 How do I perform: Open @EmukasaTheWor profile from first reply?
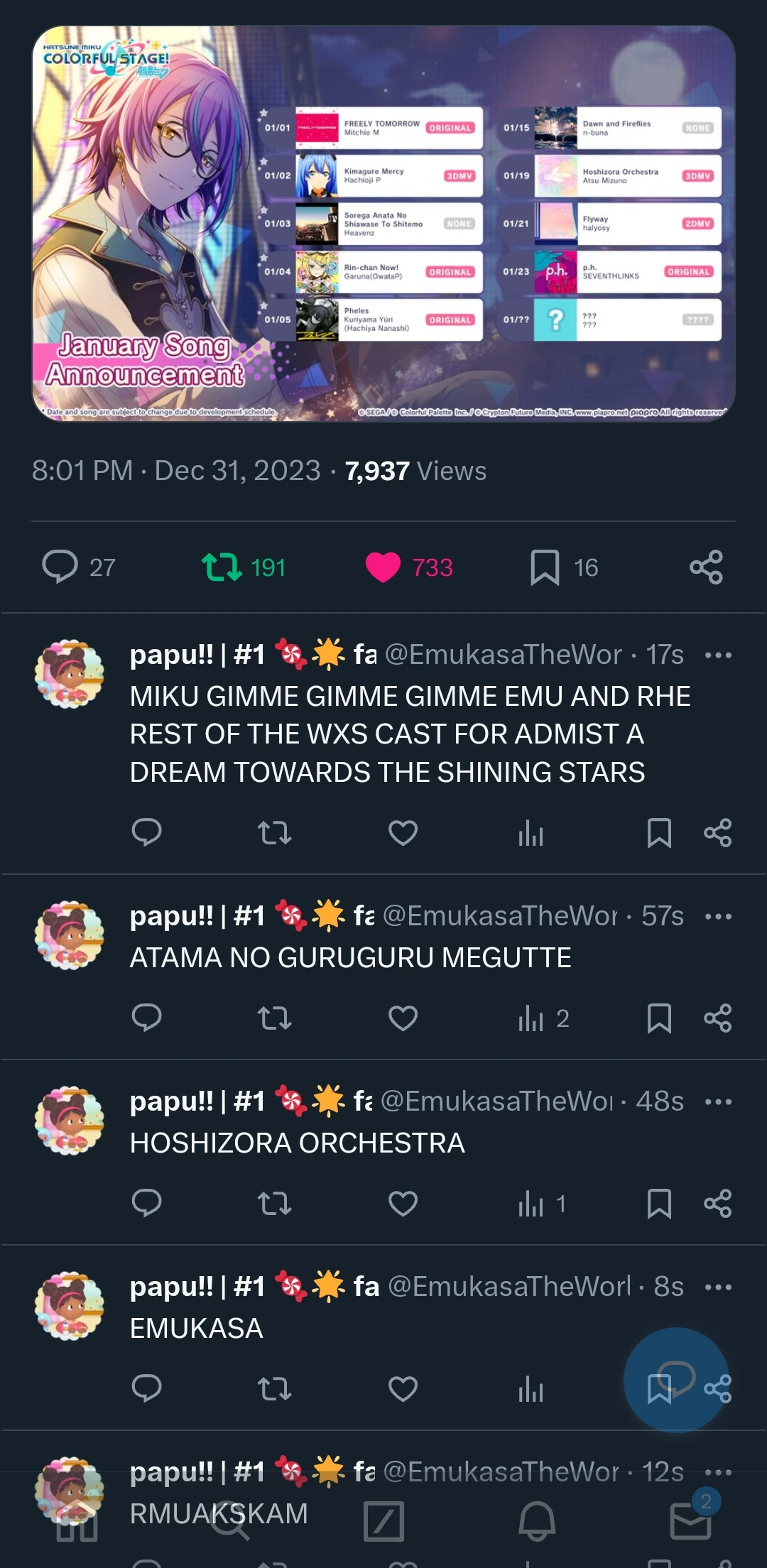[503, 655]
